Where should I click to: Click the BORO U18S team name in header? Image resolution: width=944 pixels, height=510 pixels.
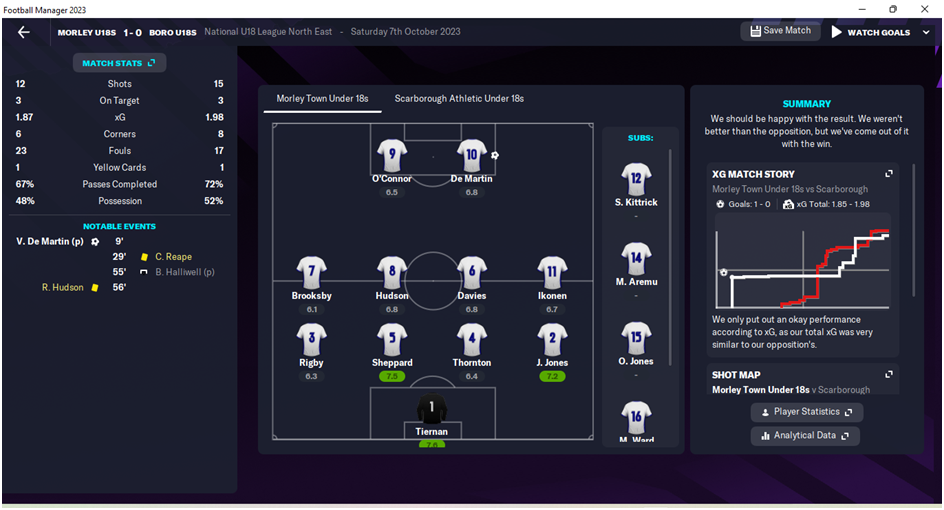173,33
